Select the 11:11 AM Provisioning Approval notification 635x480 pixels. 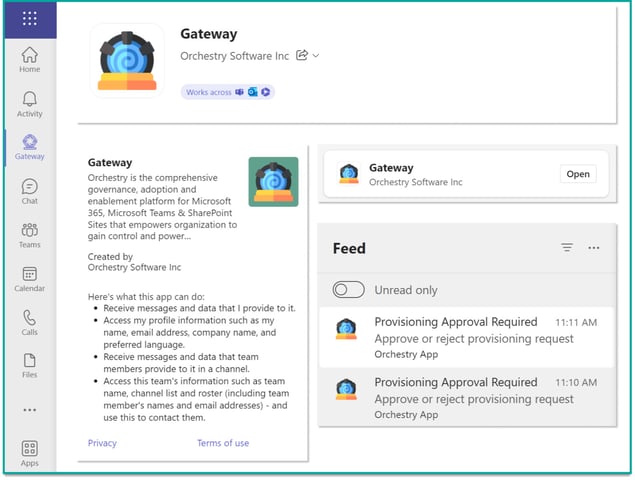(467, 338)
